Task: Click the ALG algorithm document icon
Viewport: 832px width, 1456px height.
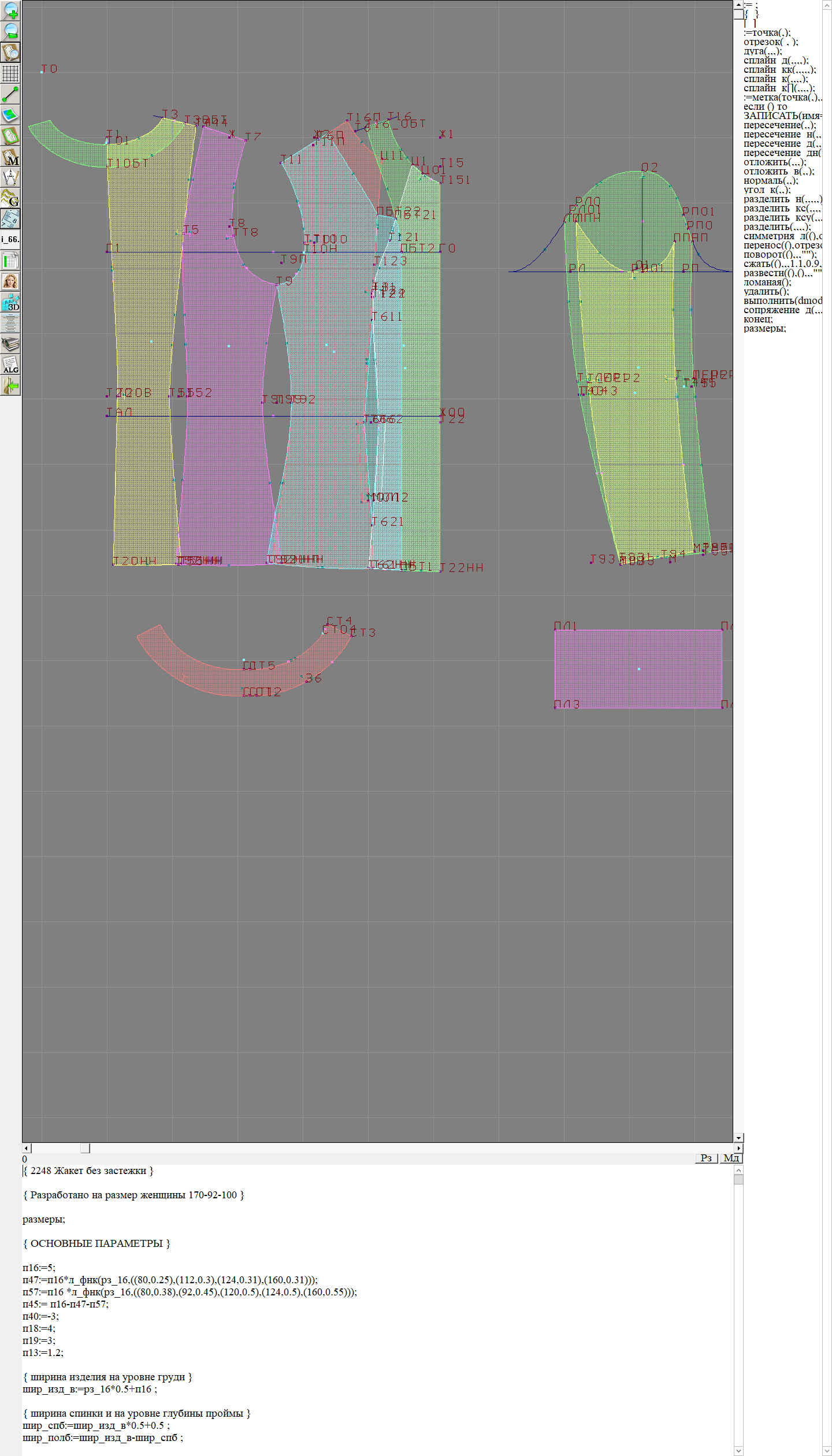Action: 10,365
